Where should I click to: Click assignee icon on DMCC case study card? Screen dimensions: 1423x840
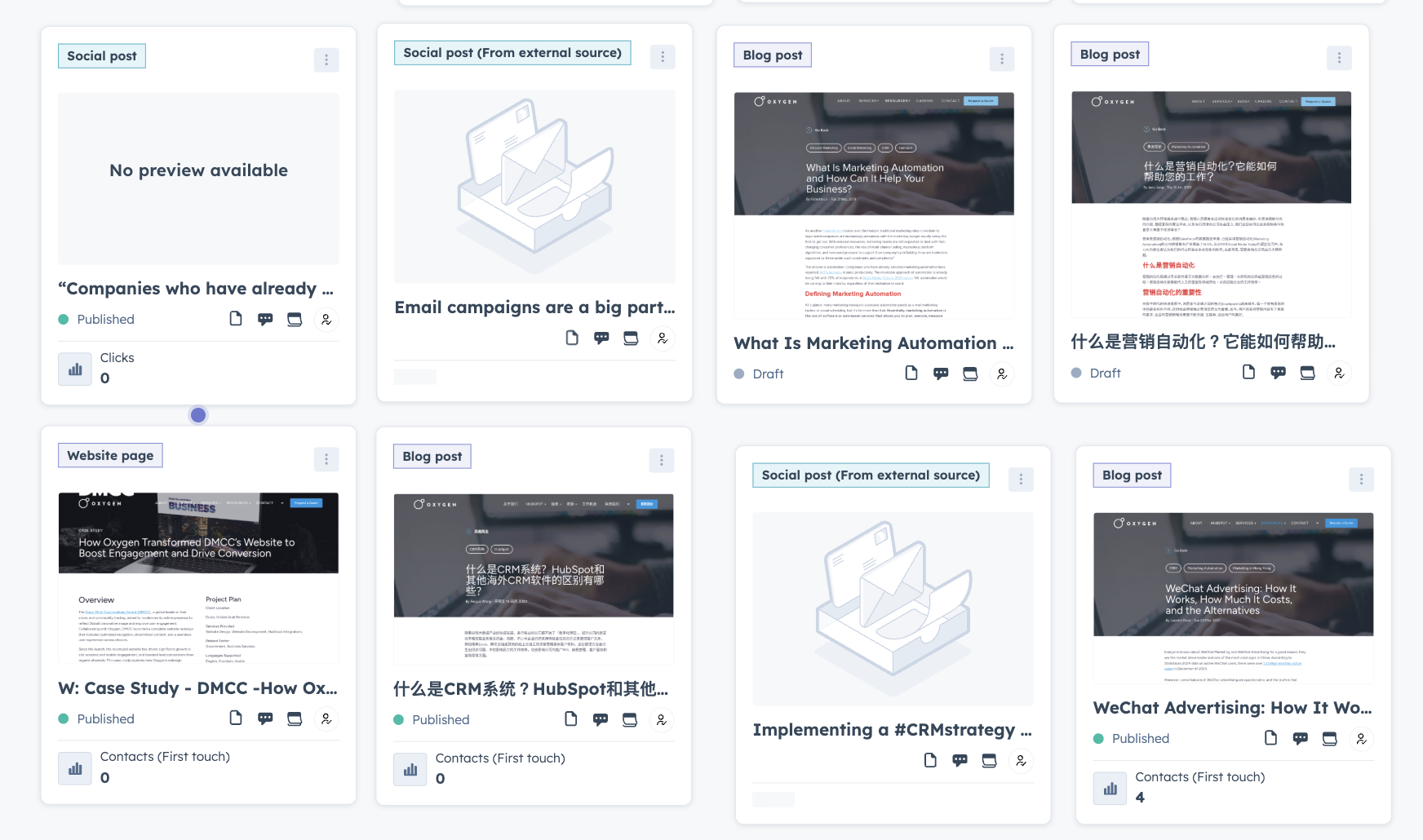[x=326, y=718]
